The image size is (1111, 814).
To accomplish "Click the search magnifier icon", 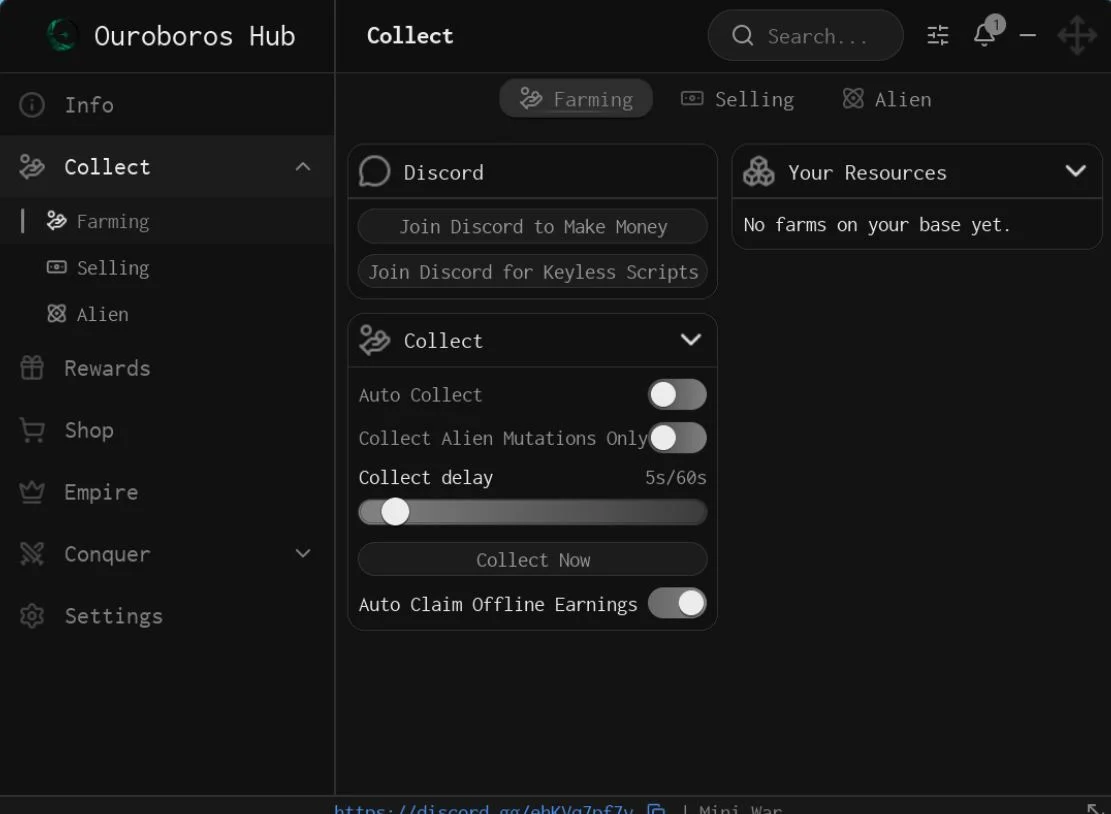I will point(742,35).
